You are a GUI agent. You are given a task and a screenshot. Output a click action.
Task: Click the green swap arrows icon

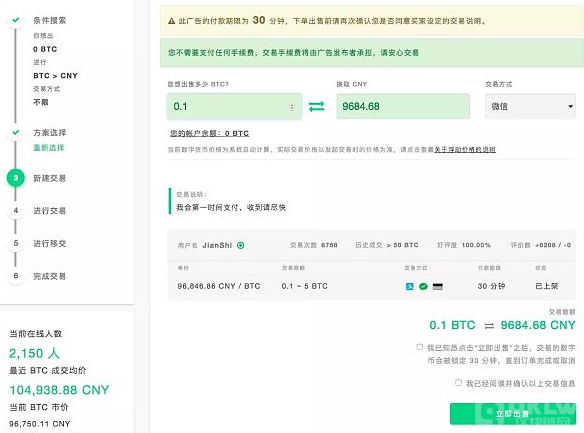(316, 107)
